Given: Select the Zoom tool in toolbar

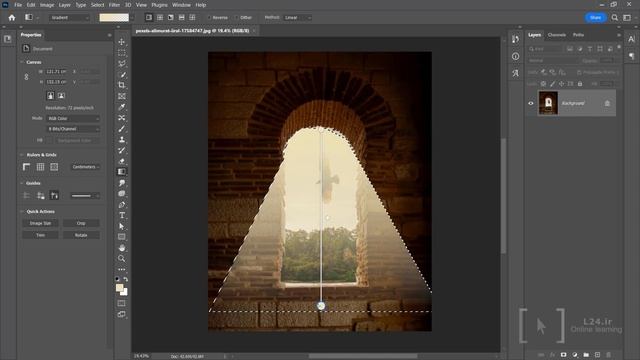Looking at the screenshot, I should (x=122, y=258).
